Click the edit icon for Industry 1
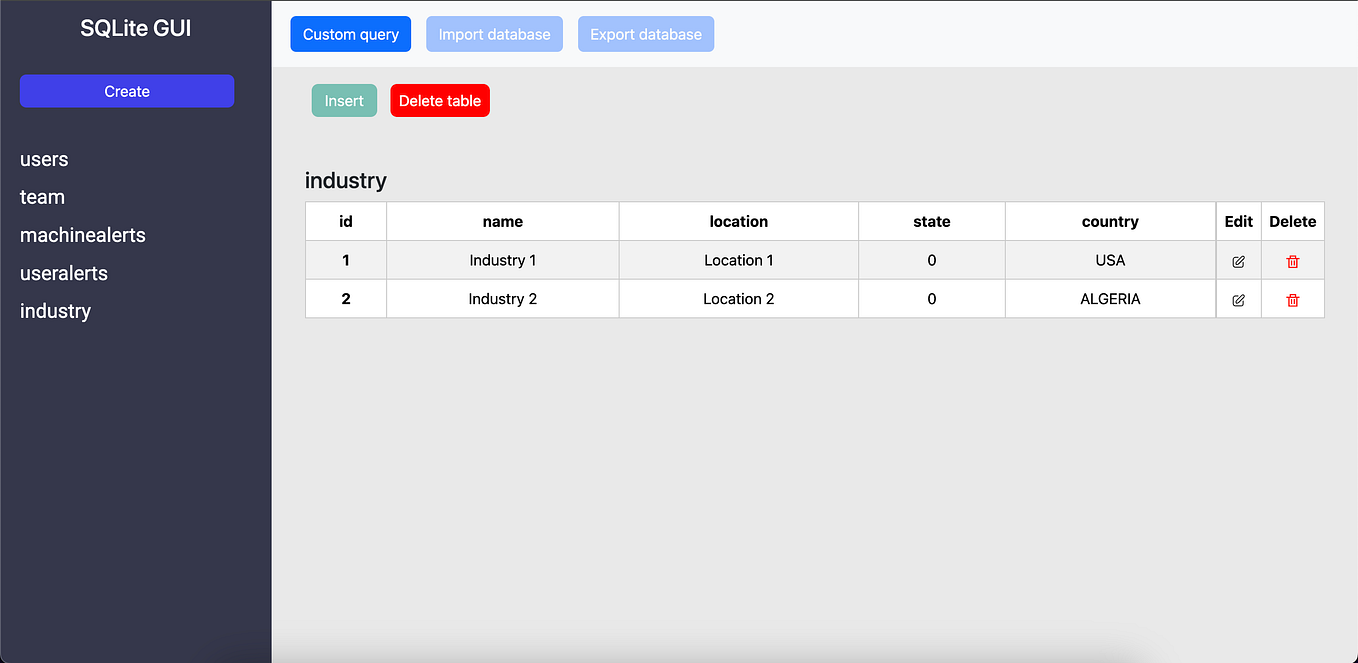The width and height of the screenshot is (1358, 663). [1238, 260]
